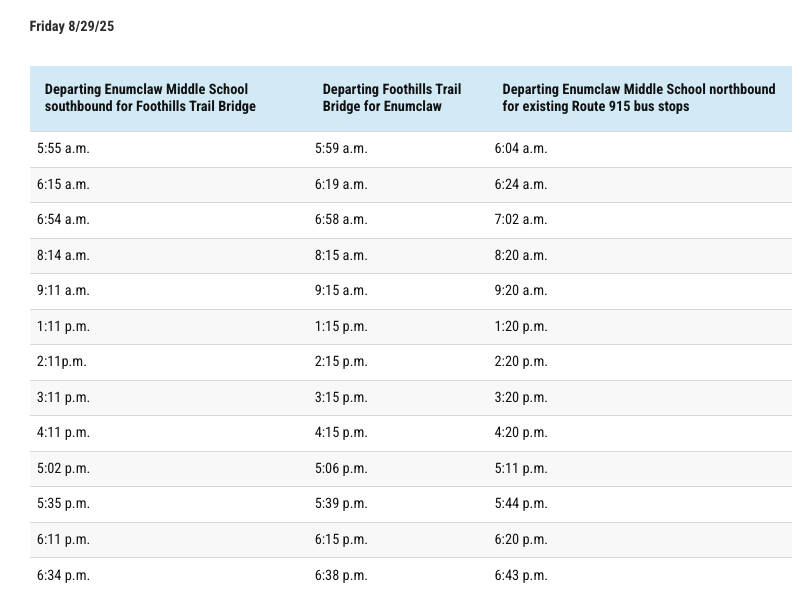Click the 5:39 p.m. Foothills Trail departure

pyautogui.click(x=341, y=504)
